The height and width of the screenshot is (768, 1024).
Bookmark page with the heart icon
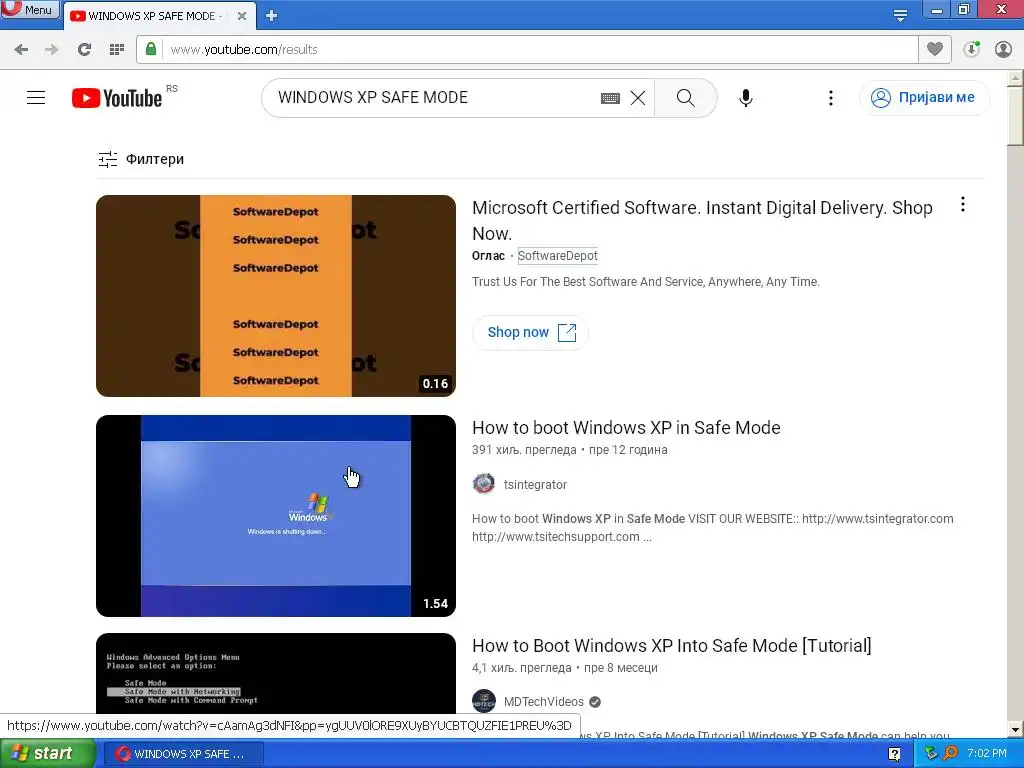(935, 50)
